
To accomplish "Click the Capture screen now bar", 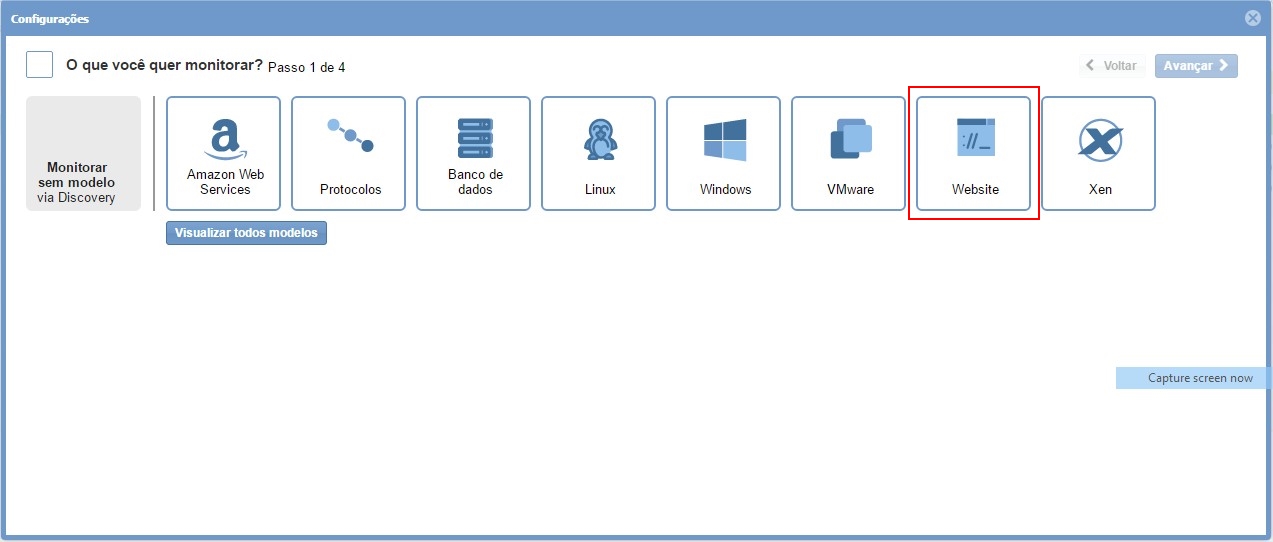I will 1194,378.
